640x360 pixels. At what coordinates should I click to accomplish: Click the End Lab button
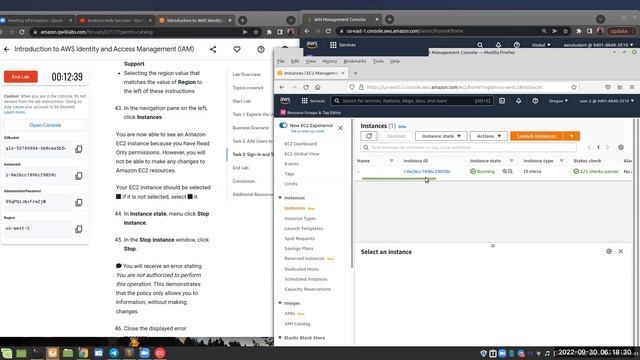(21, 77)
